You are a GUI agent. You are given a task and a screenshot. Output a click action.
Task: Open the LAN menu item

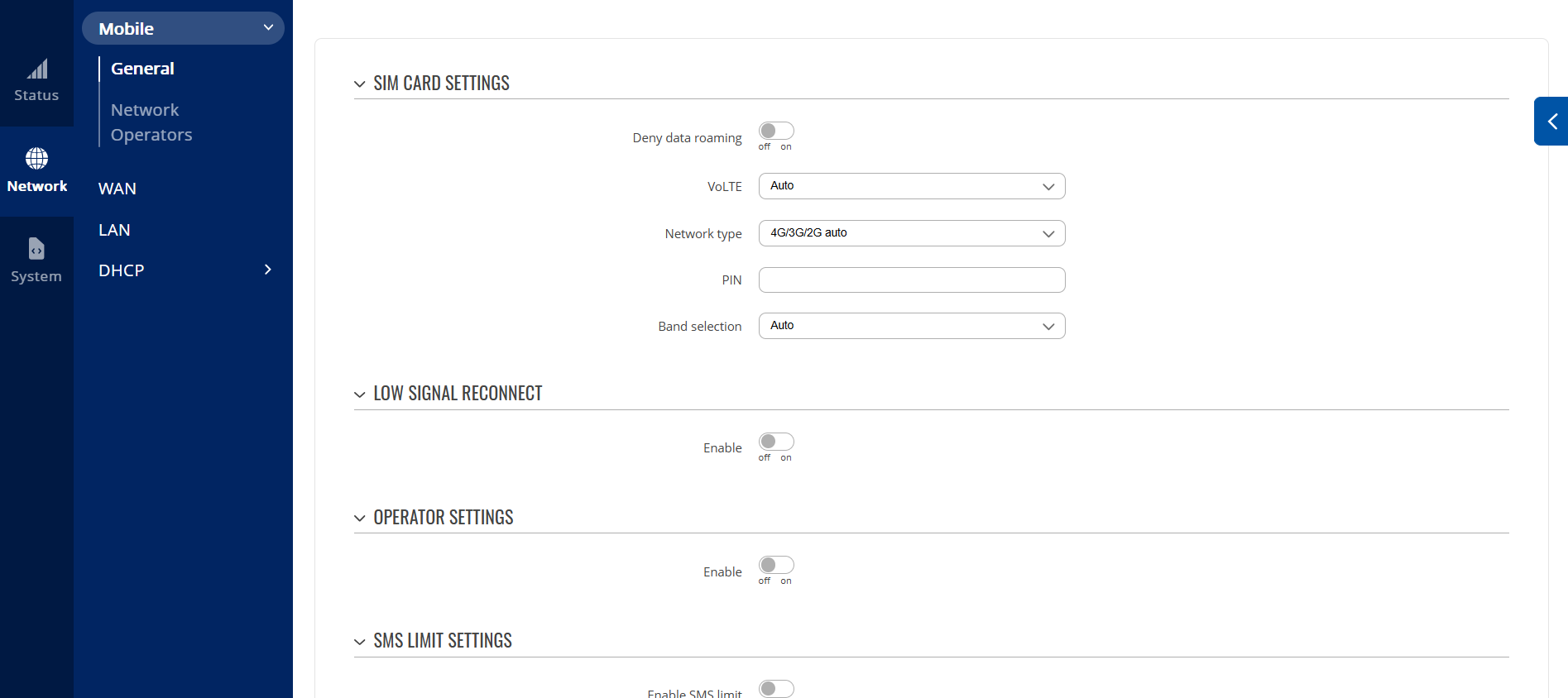pos(114,230)
